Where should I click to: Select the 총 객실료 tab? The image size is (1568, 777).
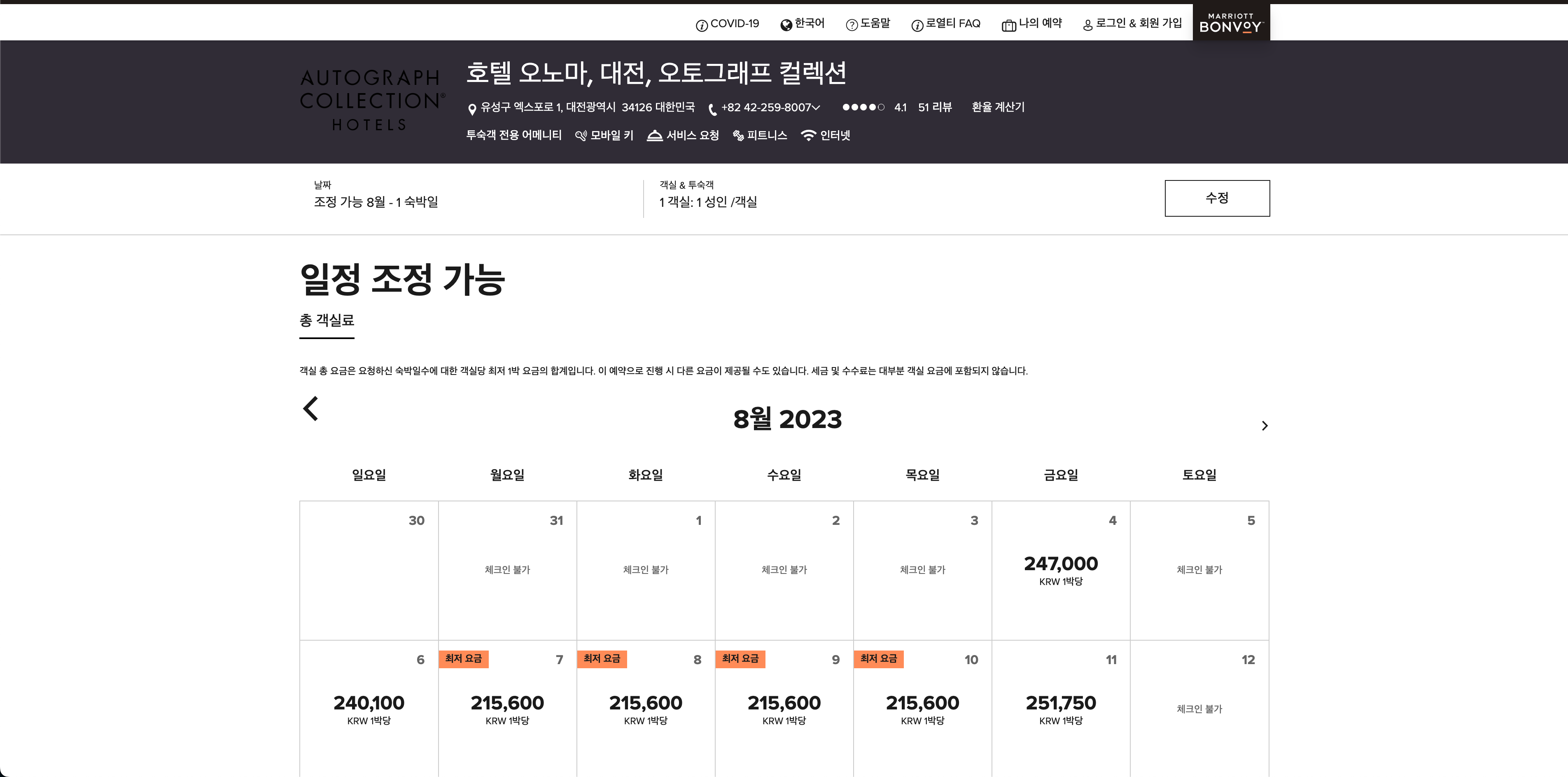click(x=326, y=320)
